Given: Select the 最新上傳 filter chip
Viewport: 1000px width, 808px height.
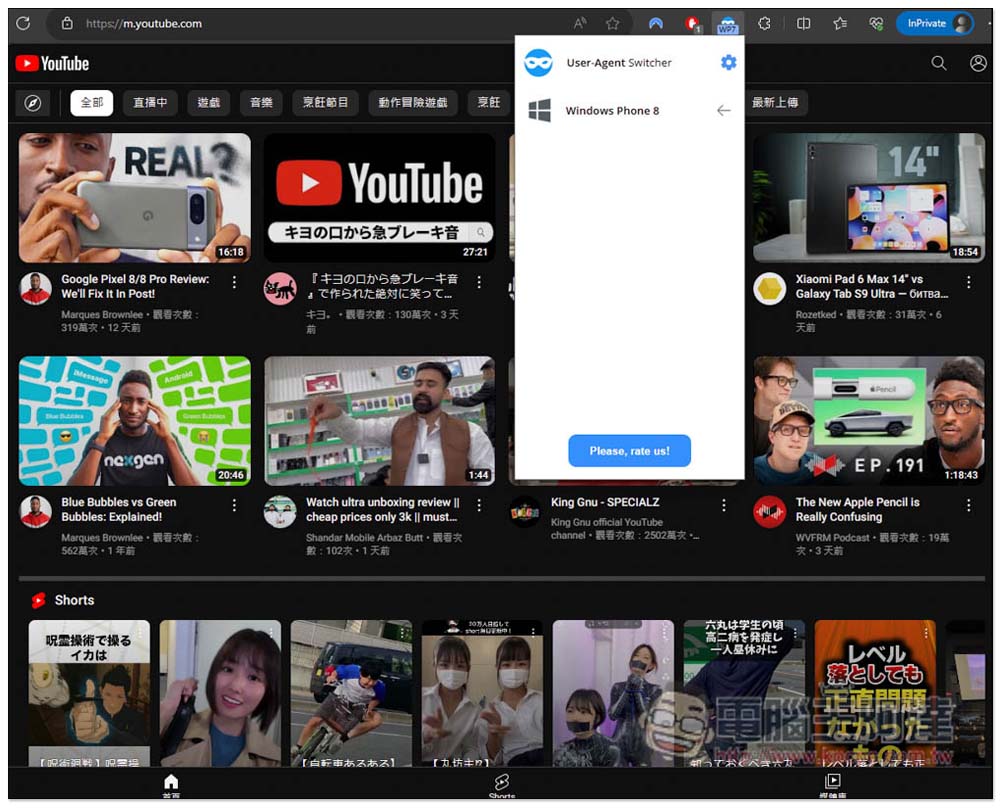Looking at the screenshot, I should (776, 103).
